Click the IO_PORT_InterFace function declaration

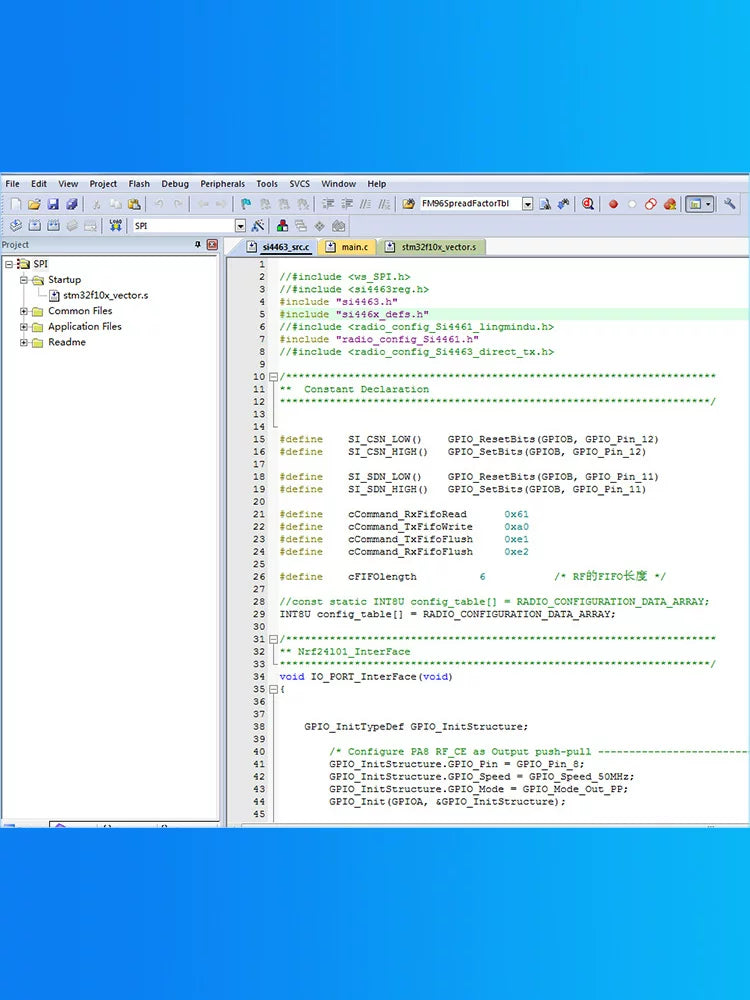(x=365, y=677)
